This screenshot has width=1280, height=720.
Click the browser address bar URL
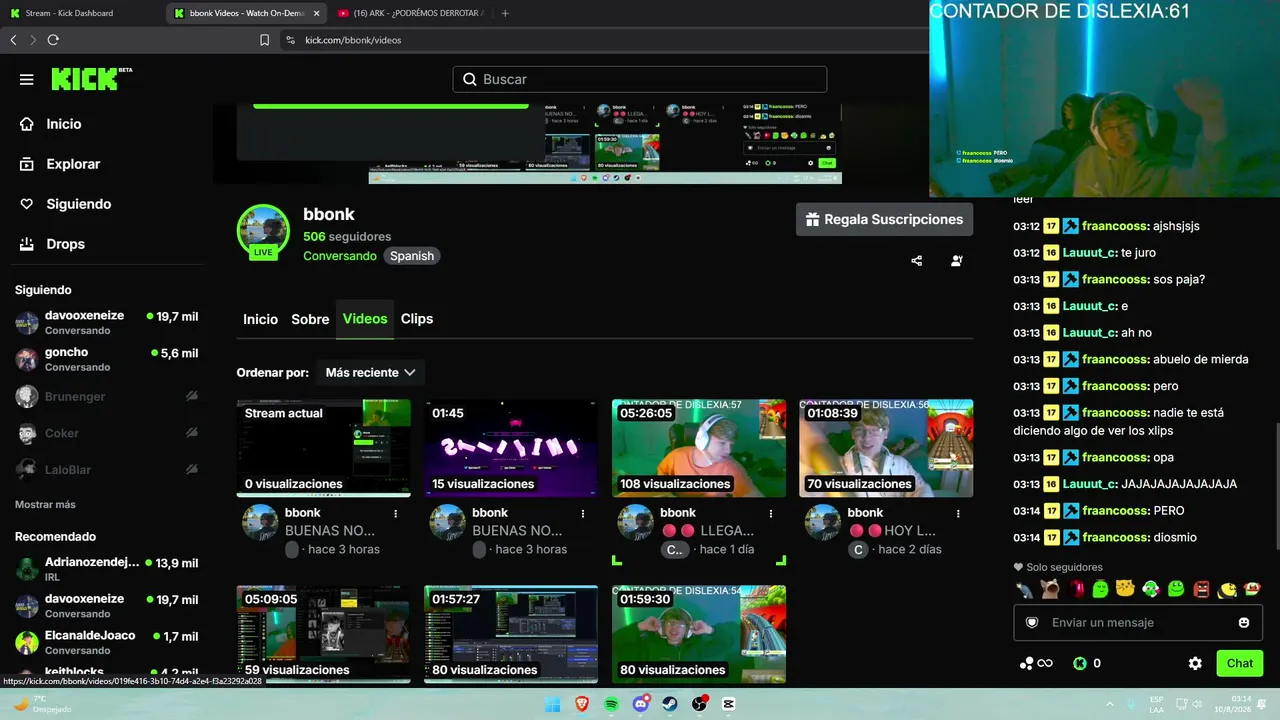pos(353,40)
